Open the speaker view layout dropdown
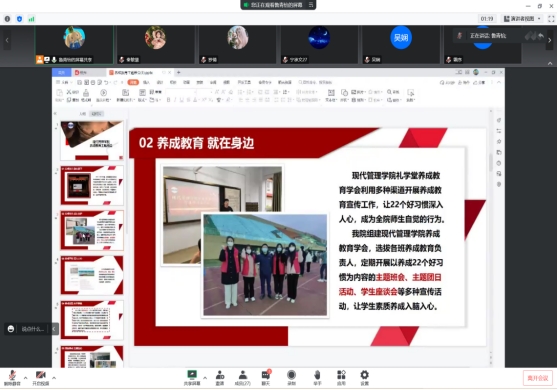The width and height of the screenshot is (558, 390). pyautogui.click(x=522, y=19)
